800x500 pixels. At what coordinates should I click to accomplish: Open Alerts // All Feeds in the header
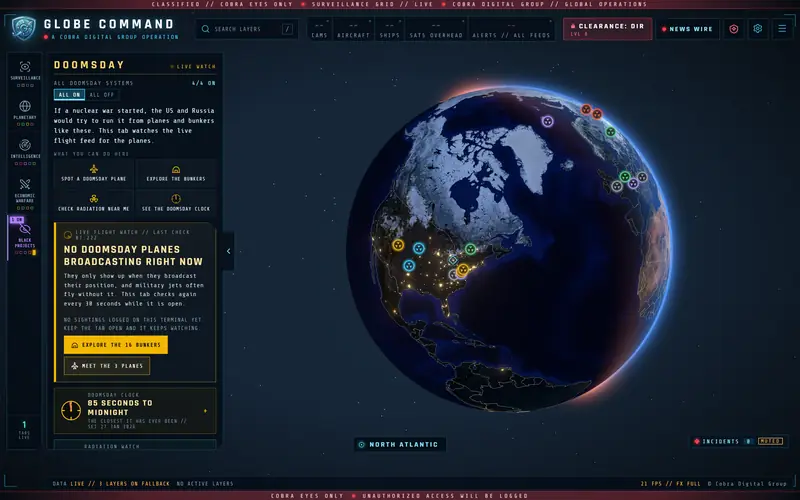tap(511, 30)
